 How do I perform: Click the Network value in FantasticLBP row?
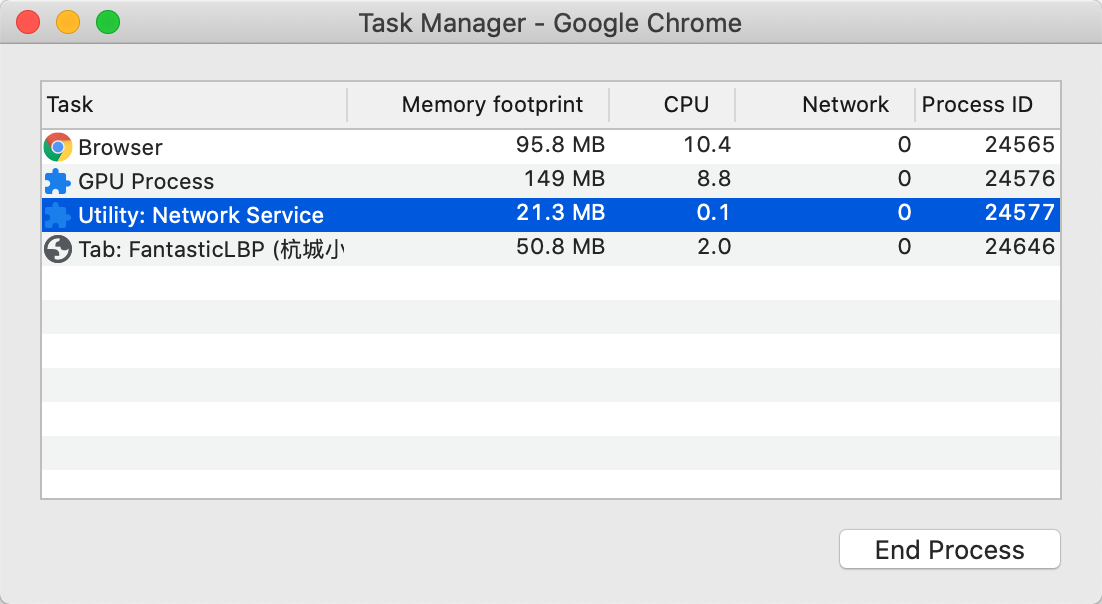(905, 247)
